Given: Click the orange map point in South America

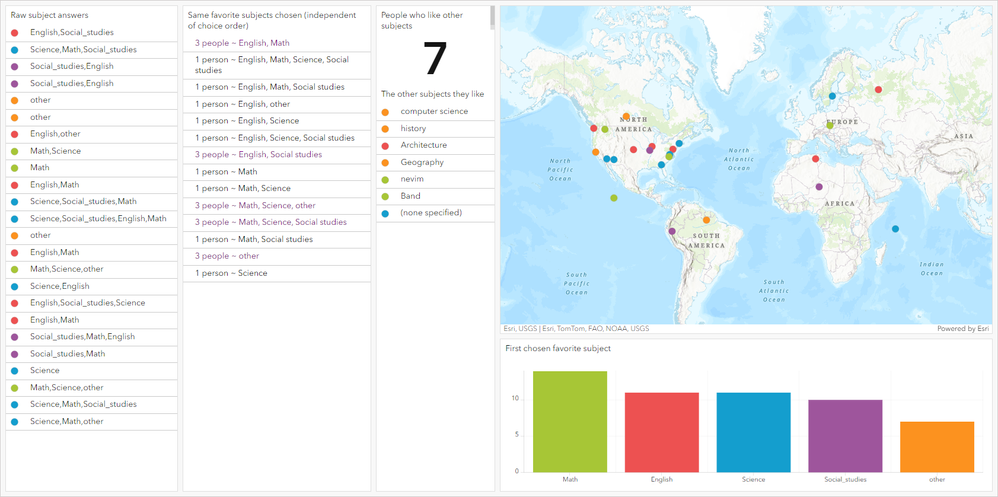Looking at the screenshot, I should [706, 220].
